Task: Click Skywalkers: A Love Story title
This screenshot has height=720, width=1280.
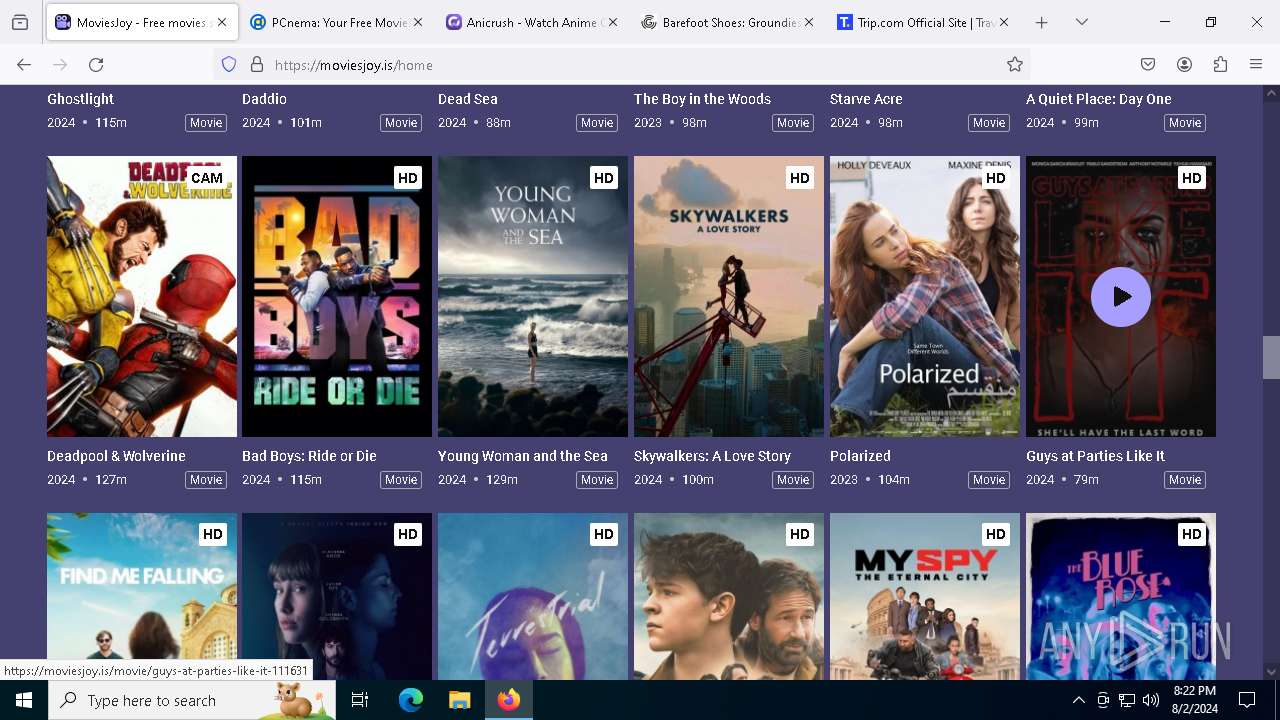Action: click(712, 456)
